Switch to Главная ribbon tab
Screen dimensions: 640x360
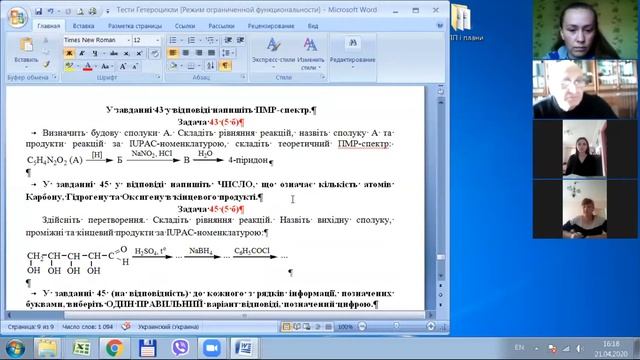pos(49,26)
